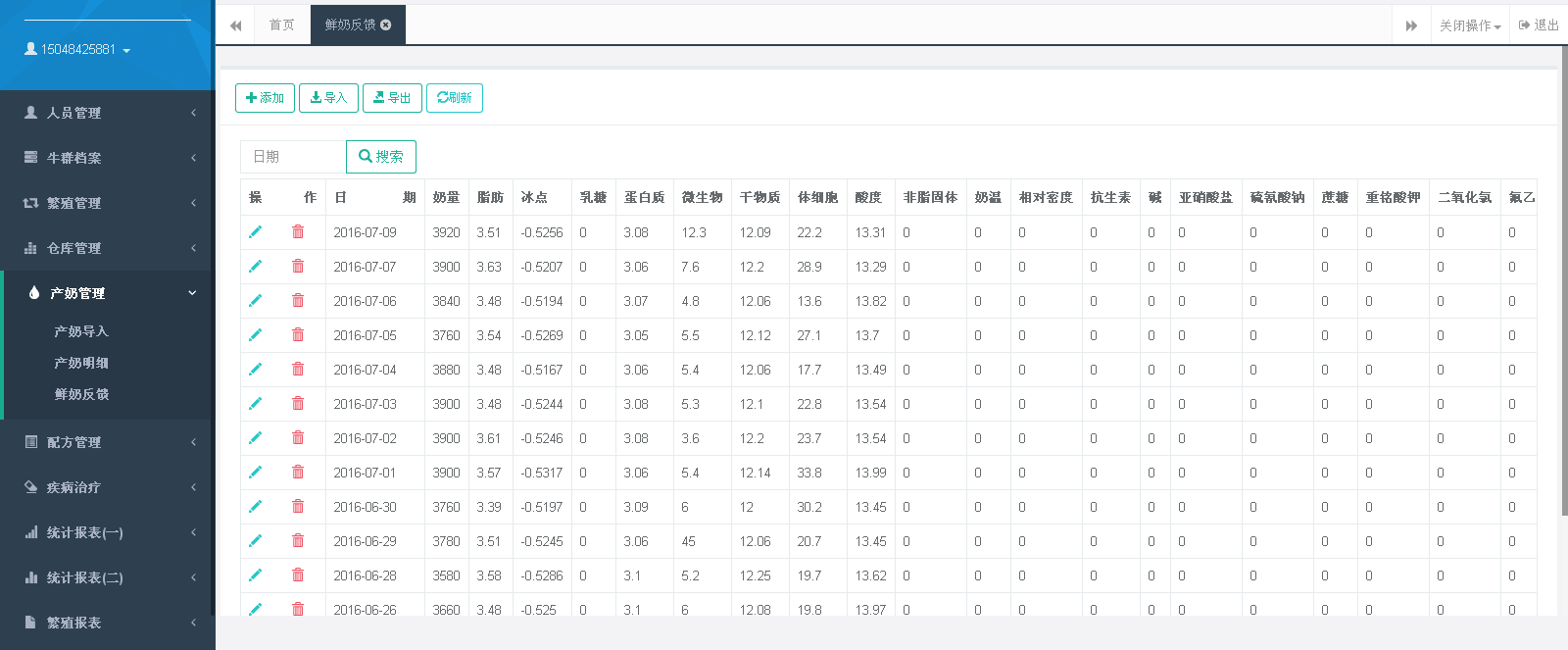Delete the 2016-06-29 record with trash icon

(298, 541)
